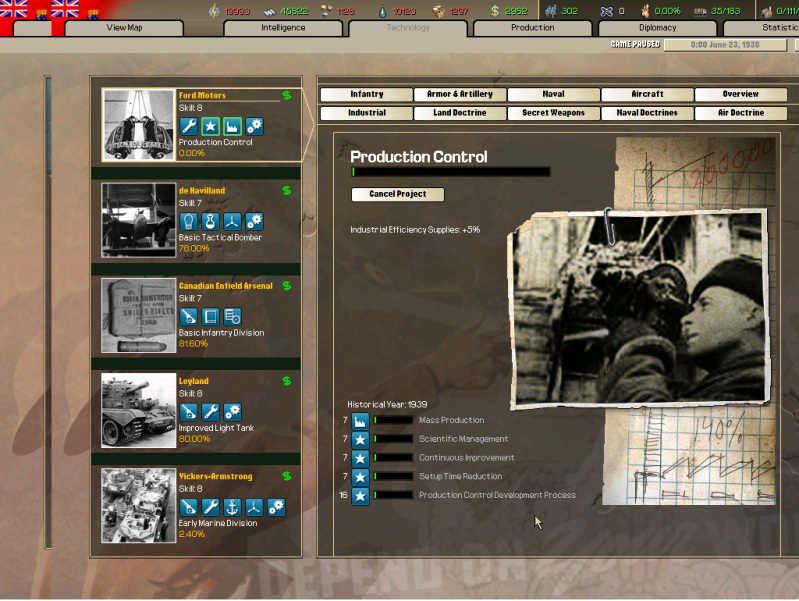Click the lightbulb icon under de Havilland

point(188,221)
